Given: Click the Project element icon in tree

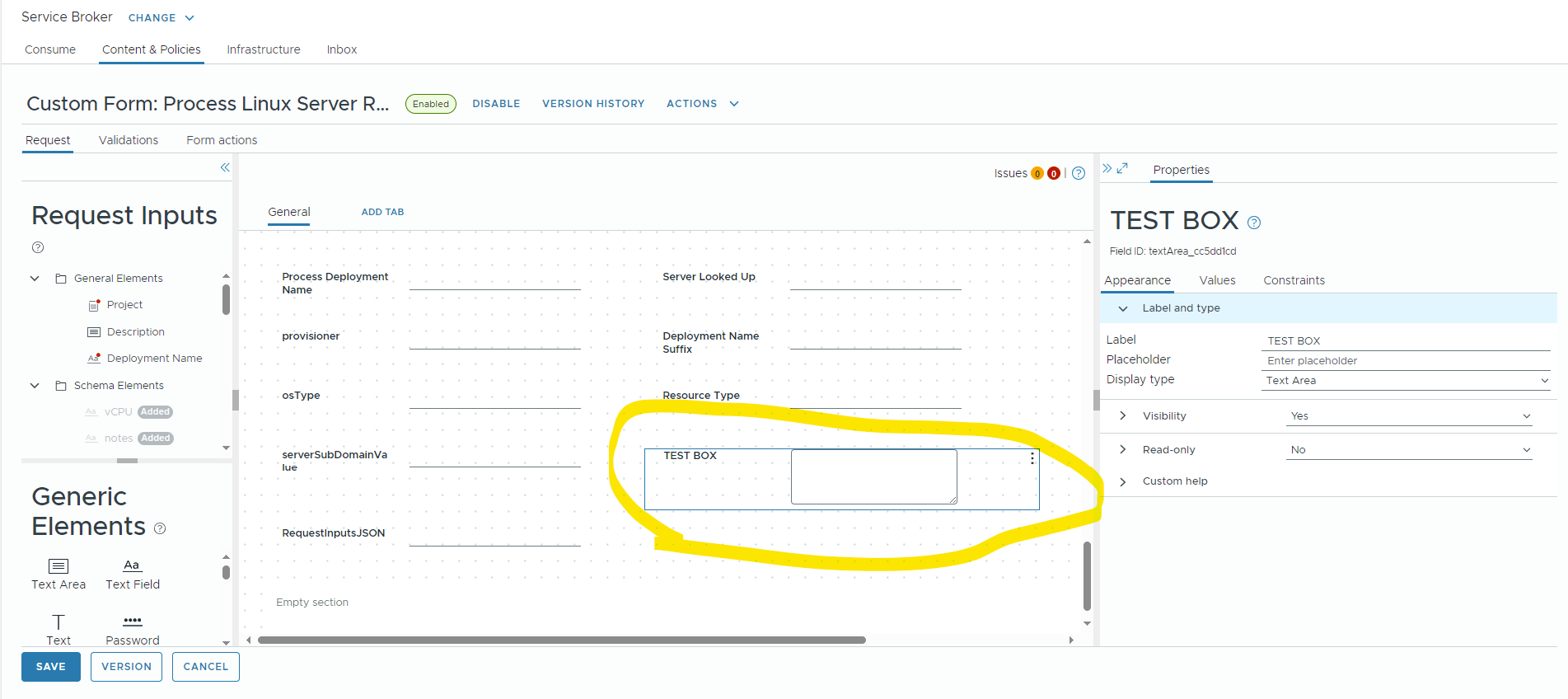Looking at the screenshot, I should pyautogui.click(x=94, y=305).
